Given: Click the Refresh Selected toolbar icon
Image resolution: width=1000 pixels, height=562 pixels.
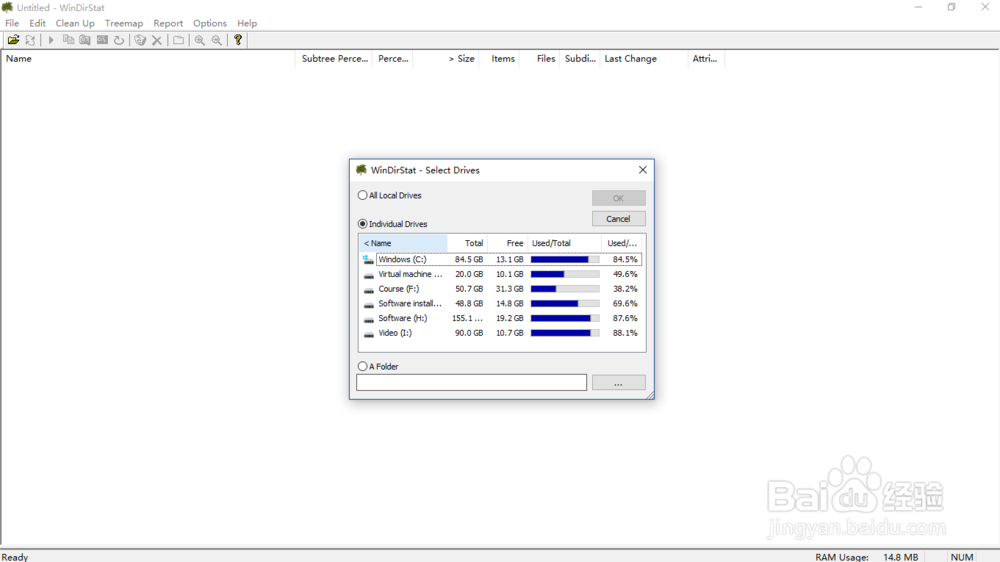Looking at the screenshot, I should pos(119,40).
